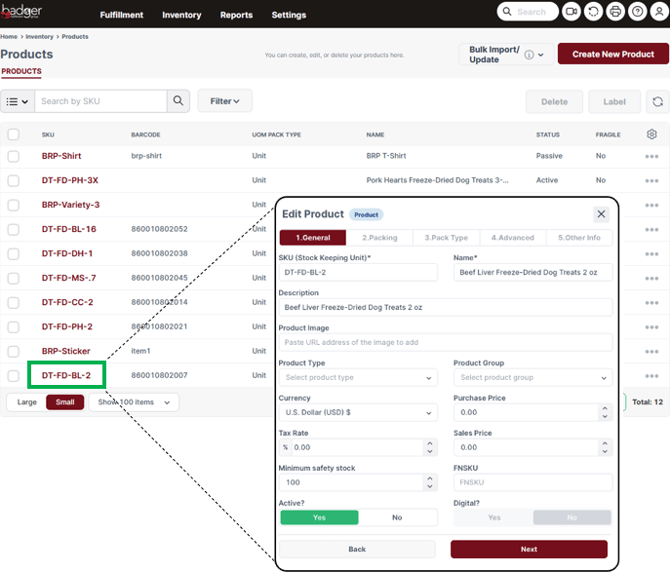Close the Edit Product dialog

click(601, 214)
